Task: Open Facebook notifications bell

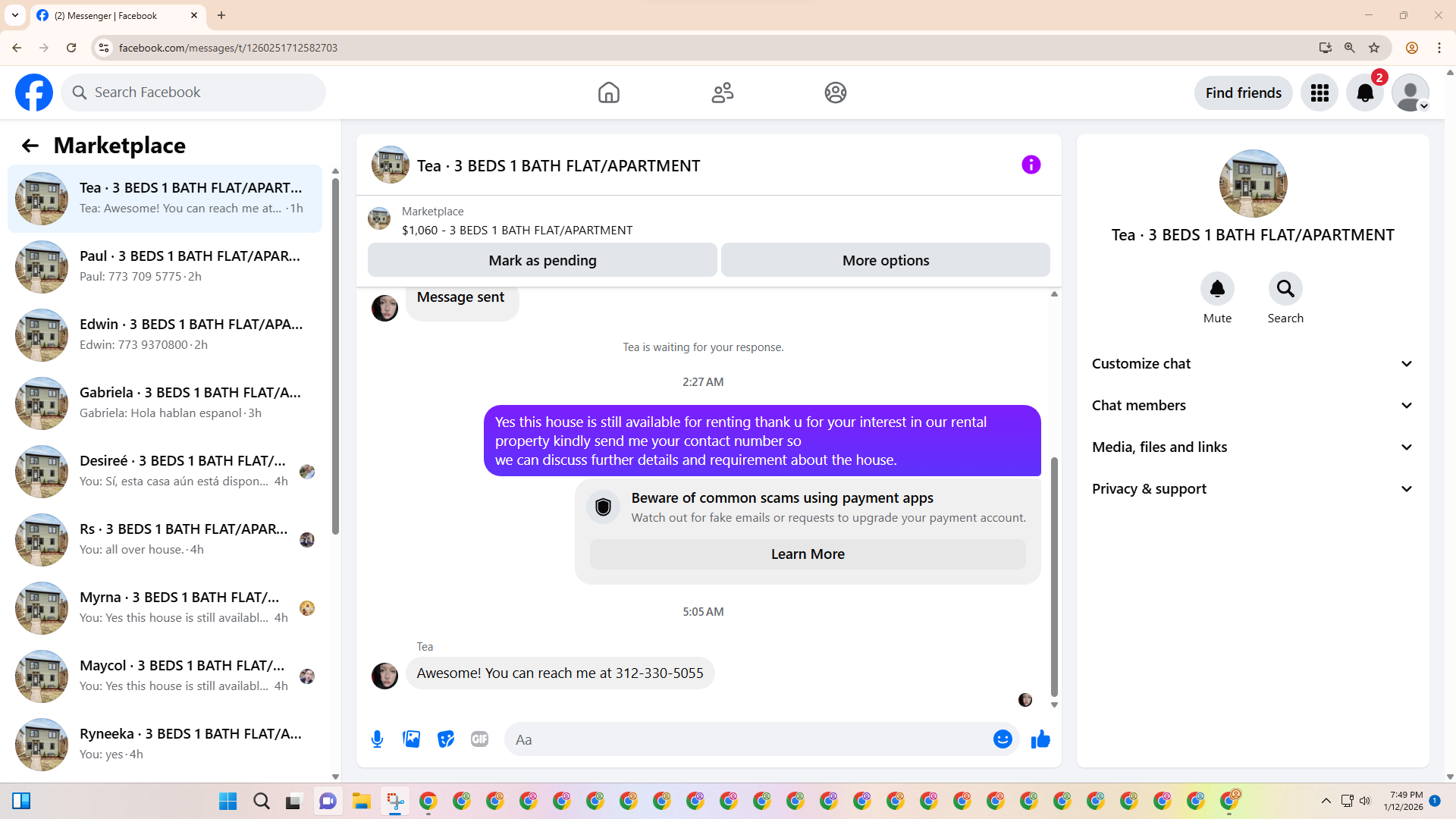Action: point(1364,93)
